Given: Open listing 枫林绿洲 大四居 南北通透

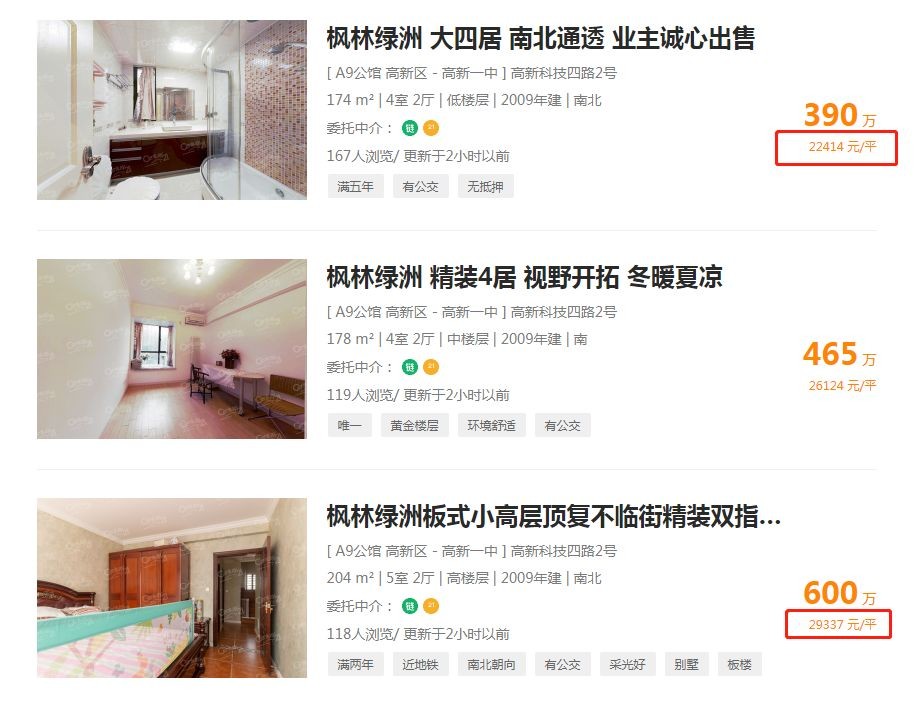Looking at the screenshot, I should (x=540, y=38).
